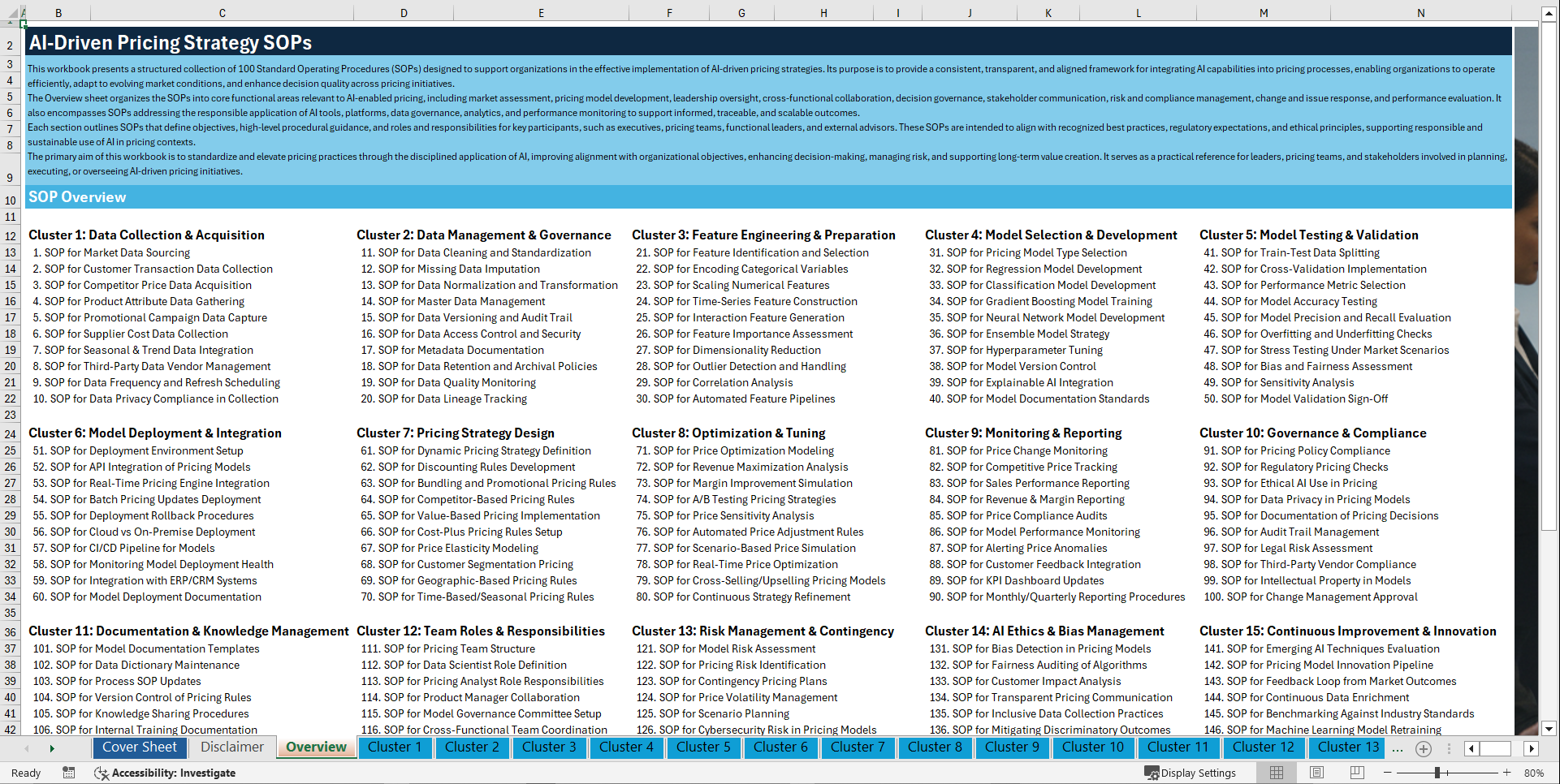
Task: Switch to the Cover Sheet tab
Action: [139, 747]
